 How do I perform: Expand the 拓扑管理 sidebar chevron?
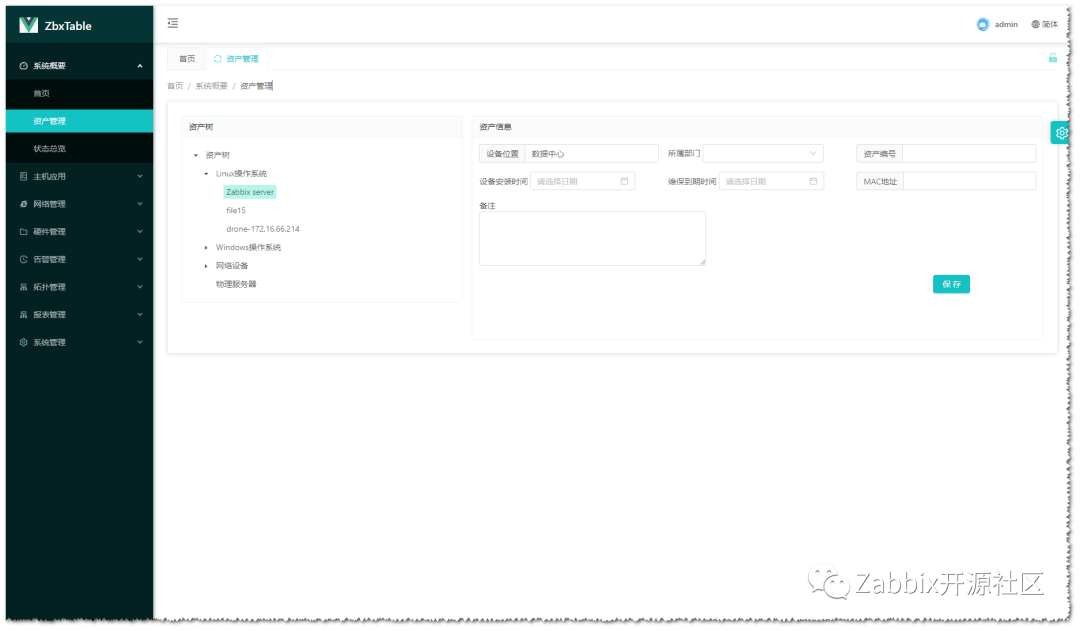point(140,287)
